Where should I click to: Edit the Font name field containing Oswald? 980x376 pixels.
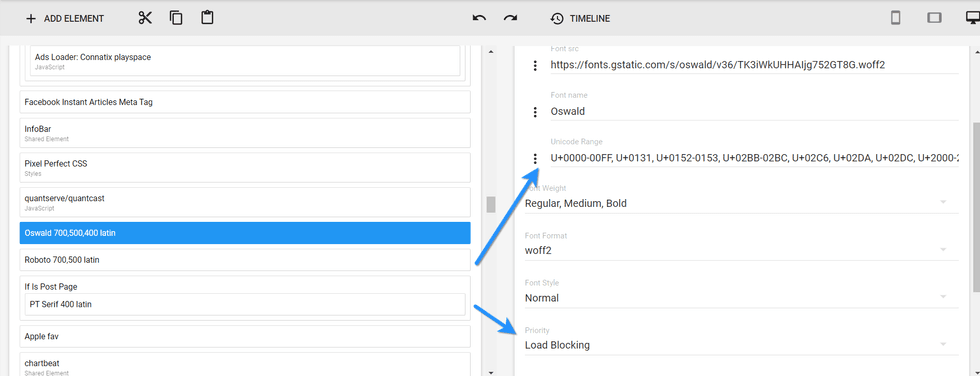tap(754, 111)
